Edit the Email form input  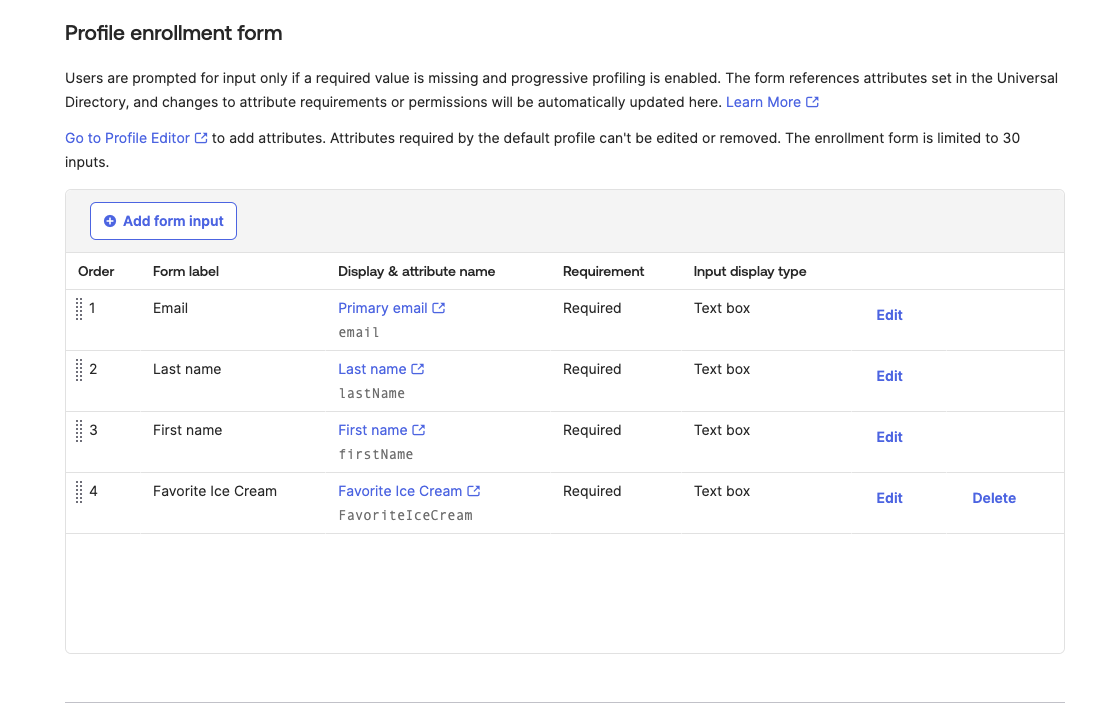(889, 315)
